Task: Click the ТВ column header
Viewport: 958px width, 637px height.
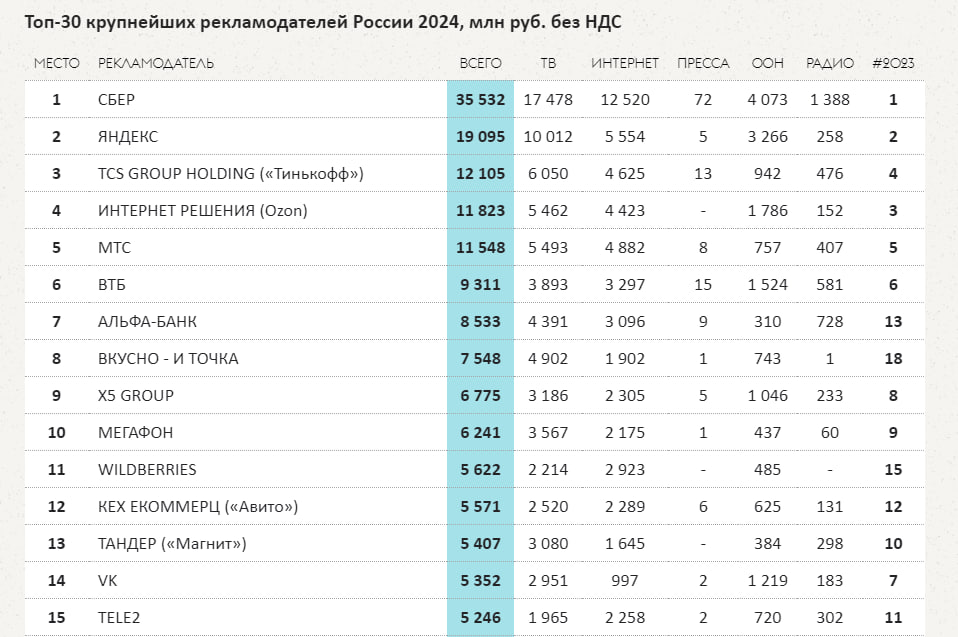Action: click(x=547, y=63)
